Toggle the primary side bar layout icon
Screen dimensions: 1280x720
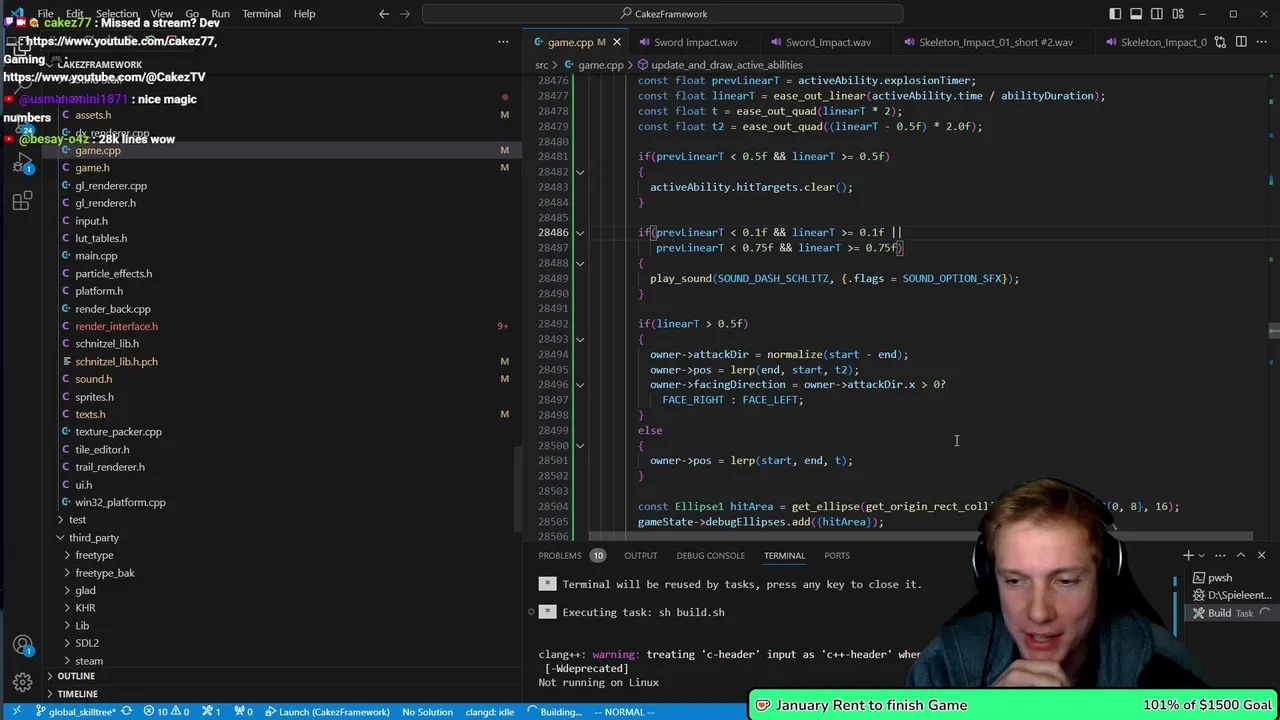point(1115,14)
